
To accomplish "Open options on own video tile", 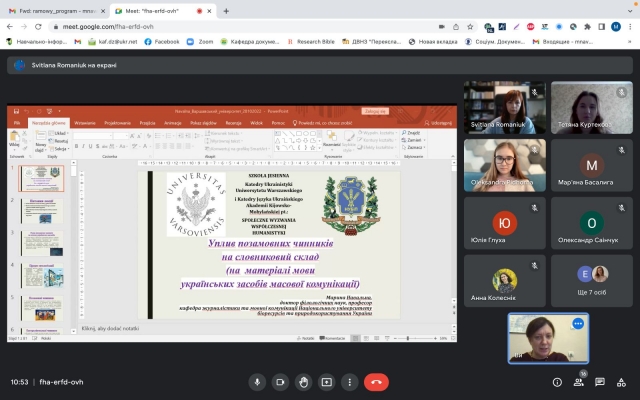I will coord(578,324).
